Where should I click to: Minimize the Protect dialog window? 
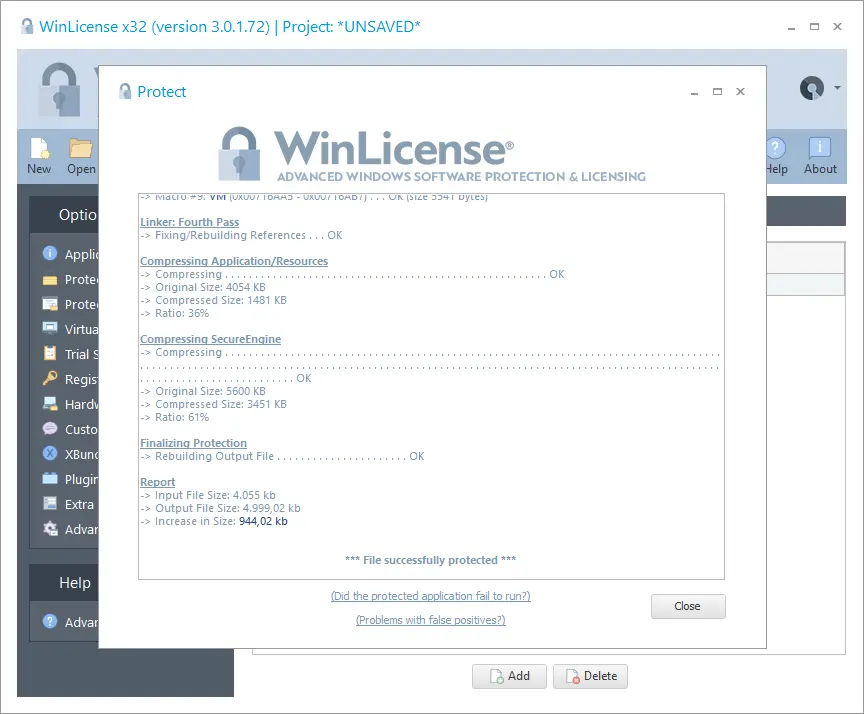tap(694, 92)
